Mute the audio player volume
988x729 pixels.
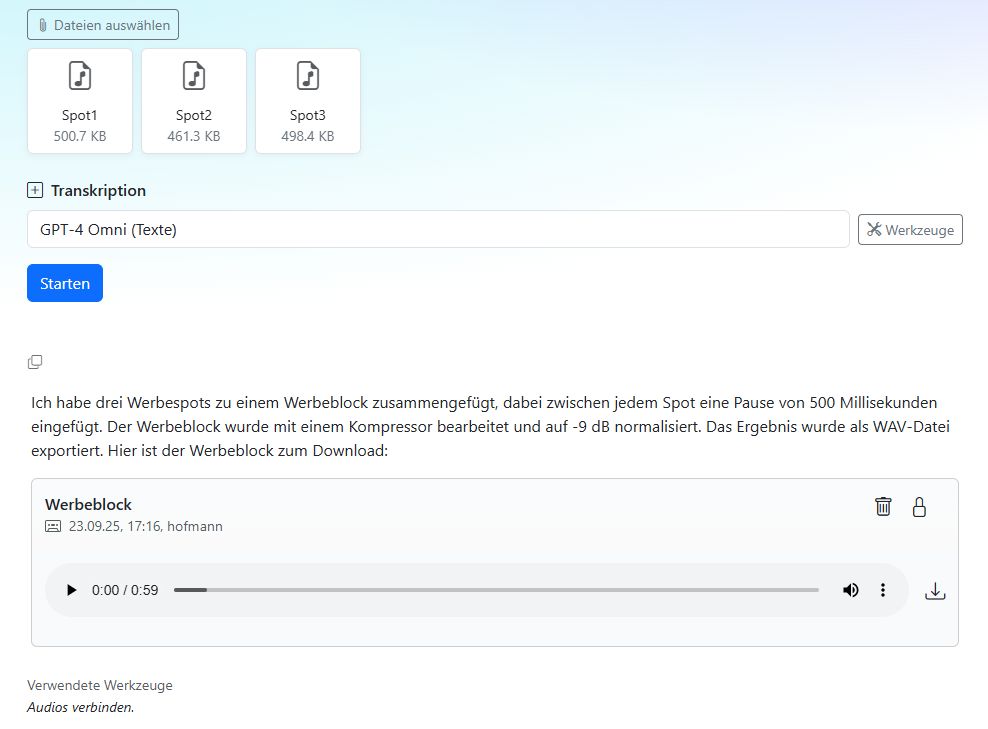850,590
